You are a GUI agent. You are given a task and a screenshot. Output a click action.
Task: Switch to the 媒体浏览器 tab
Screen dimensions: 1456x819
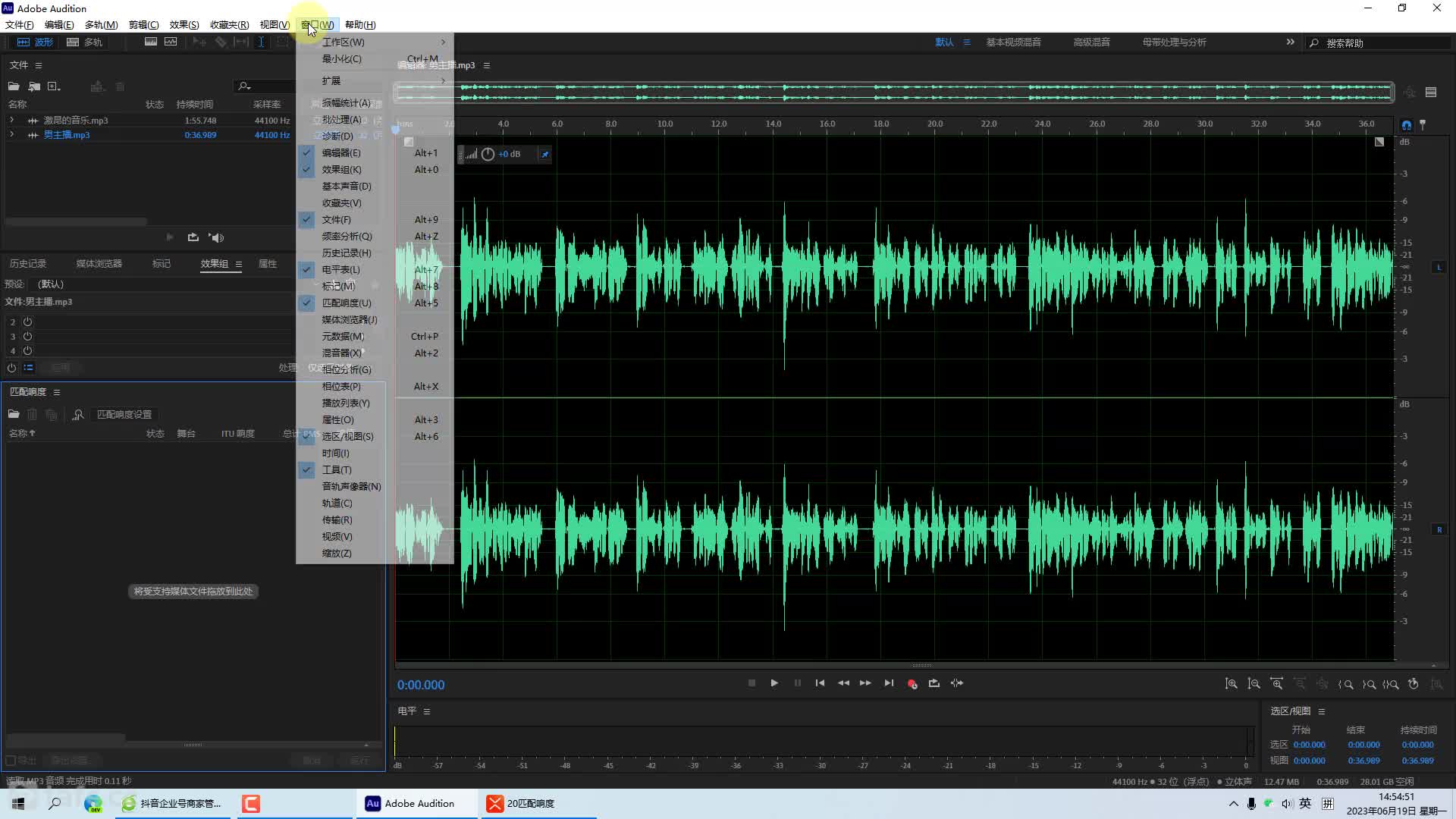[99, 264]
